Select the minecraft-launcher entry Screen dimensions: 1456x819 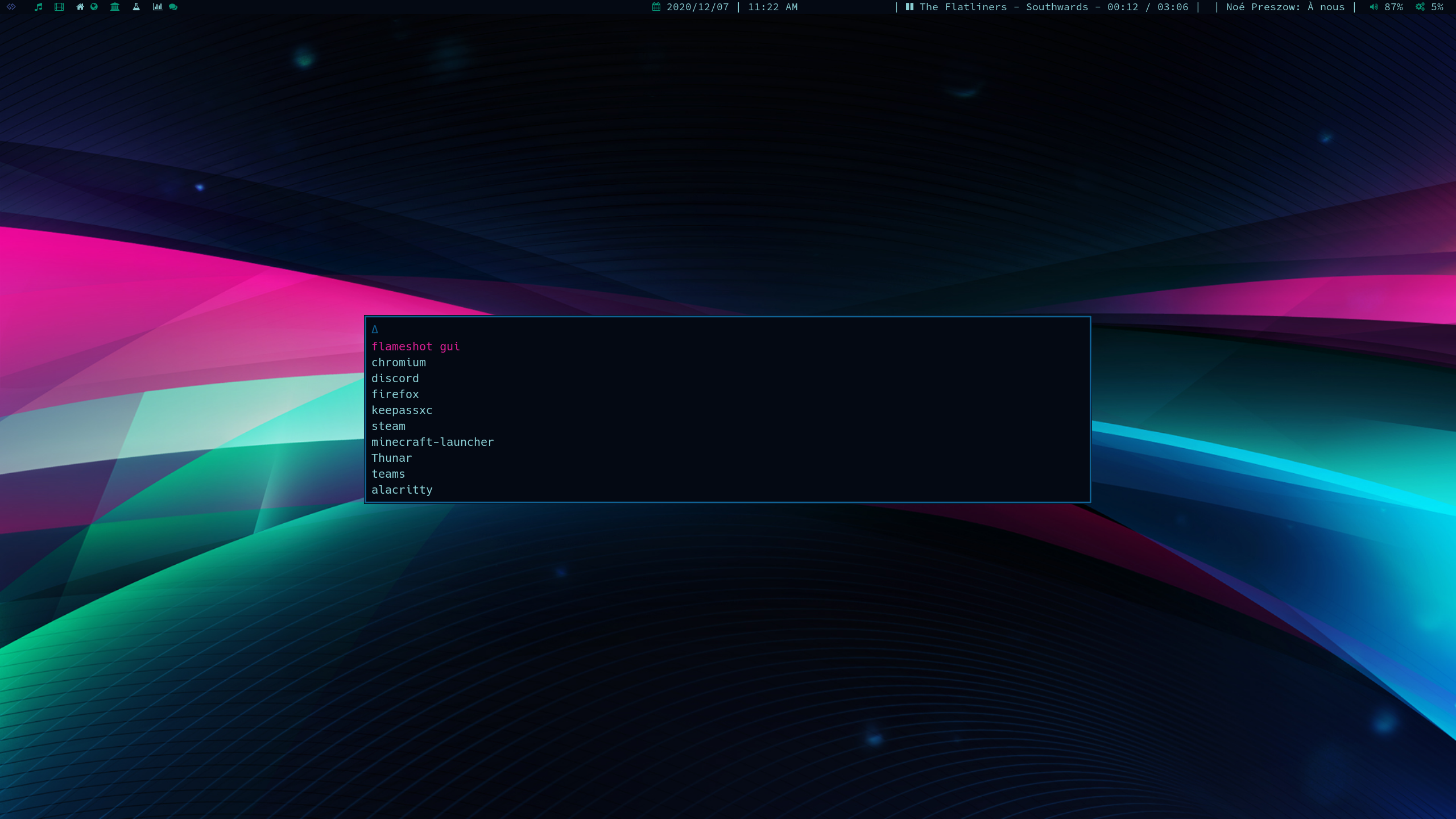tap(432, 442)
